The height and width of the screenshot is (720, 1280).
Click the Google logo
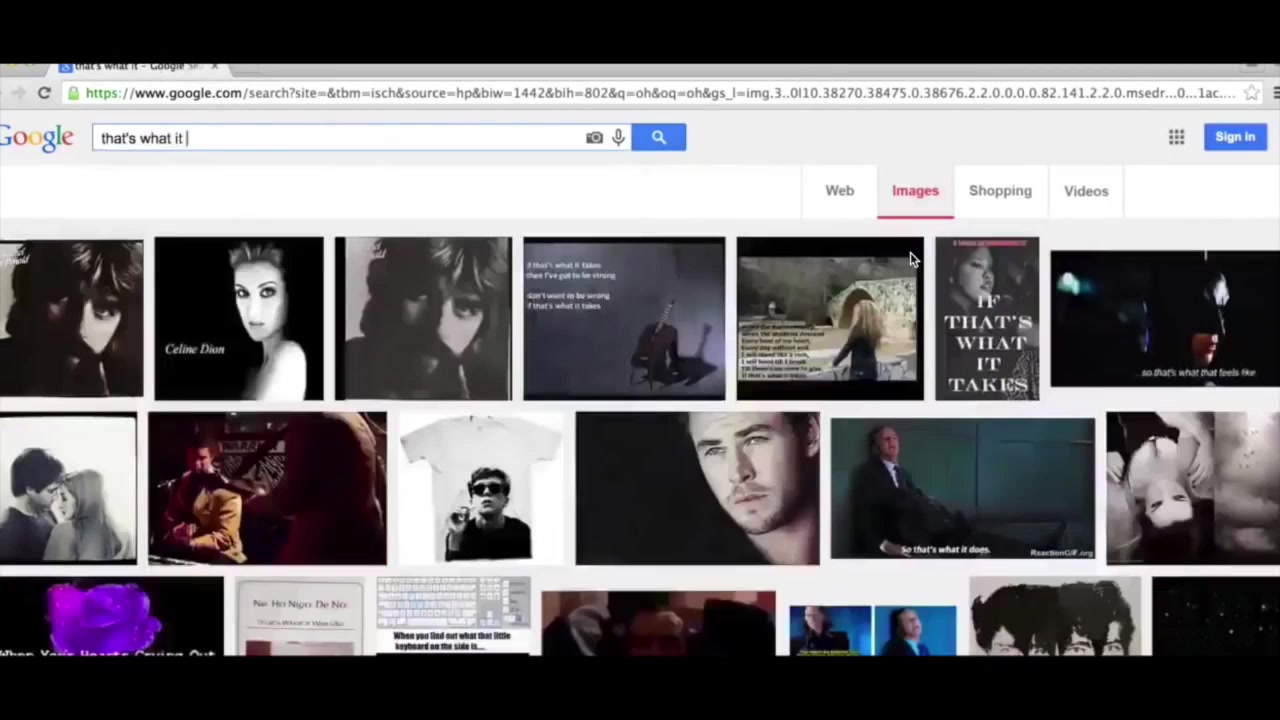[x=37, y=137]
